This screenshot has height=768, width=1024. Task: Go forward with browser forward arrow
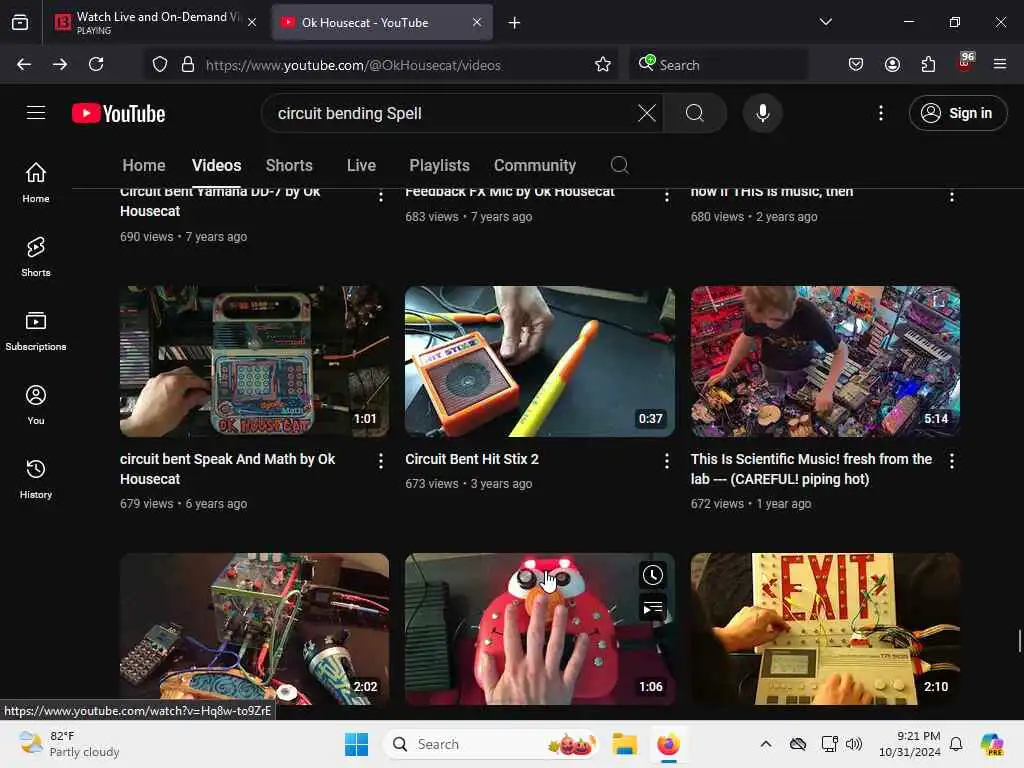coord(59,64)
